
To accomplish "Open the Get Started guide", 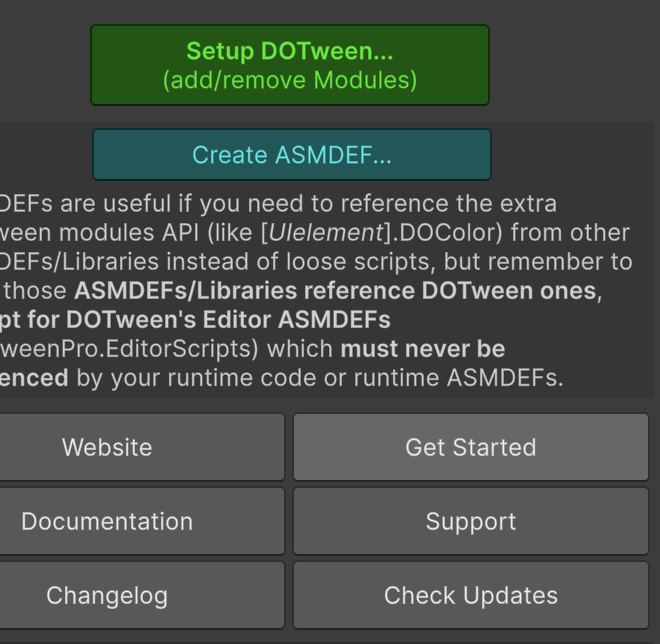I will point(471,447).
